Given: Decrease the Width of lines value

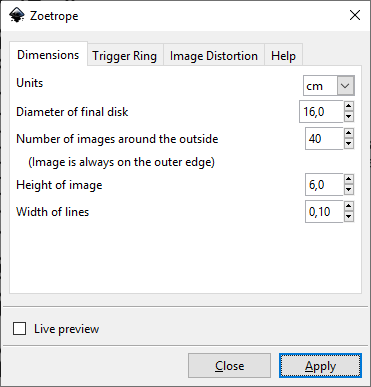Looking at the screenshot, I should (x=349, y=217).
